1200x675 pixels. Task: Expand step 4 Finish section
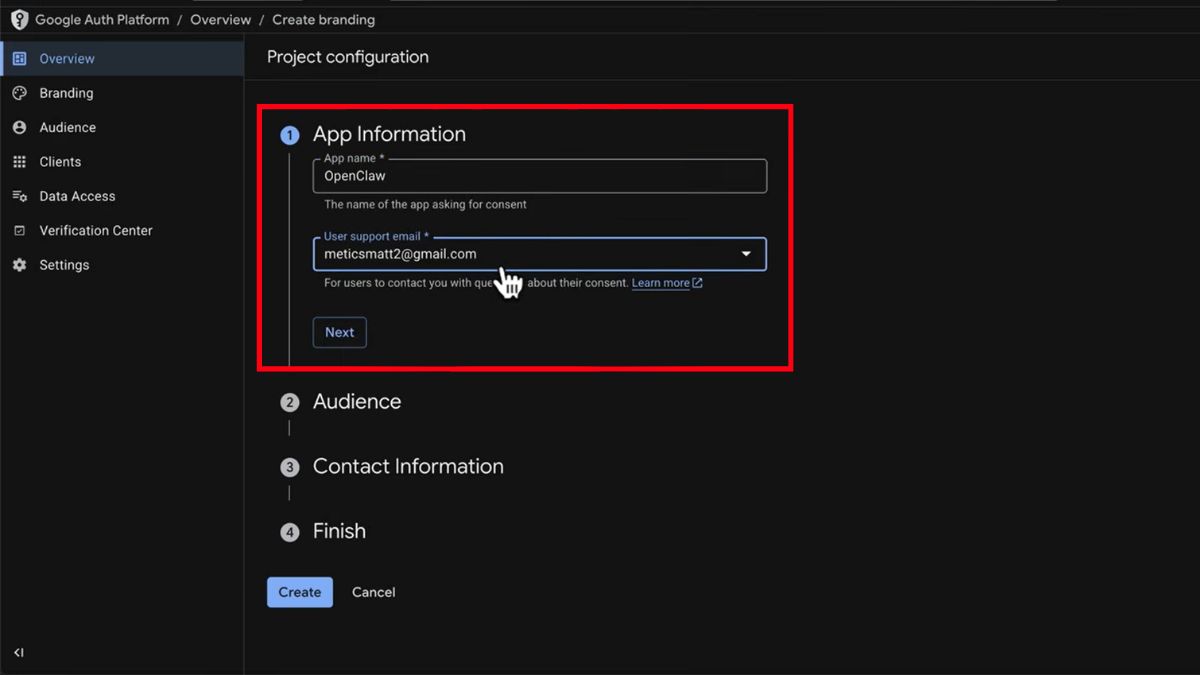point(339,532)
